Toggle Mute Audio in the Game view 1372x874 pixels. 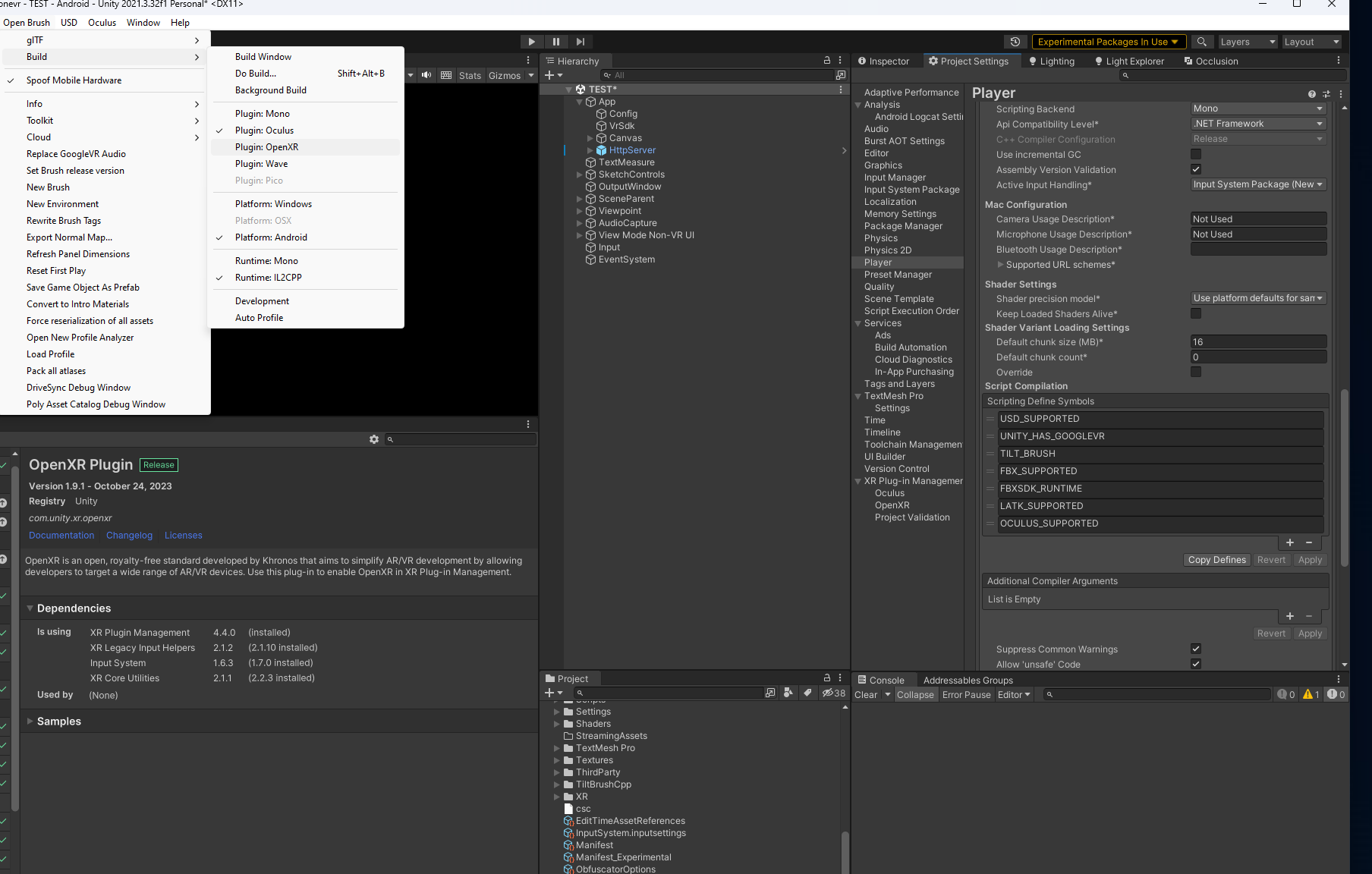pyautogui.click(x=426, y=74)
